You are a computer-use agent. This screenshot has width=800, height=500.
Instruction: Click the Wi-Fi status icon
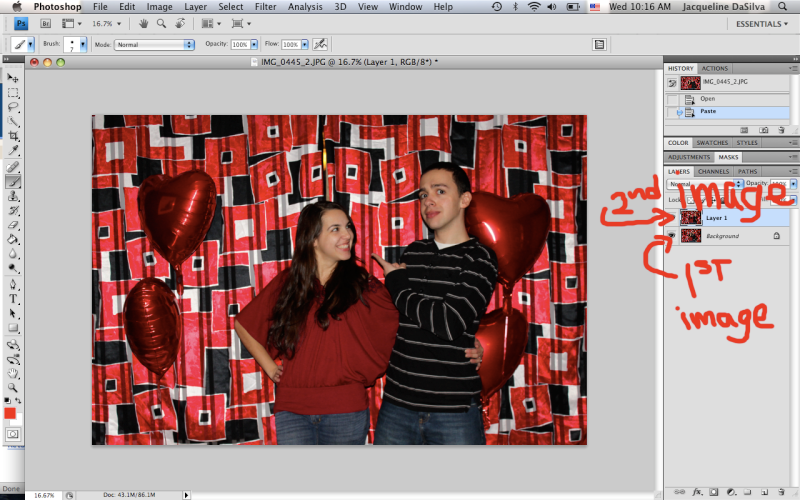click(x=534, y=7)
